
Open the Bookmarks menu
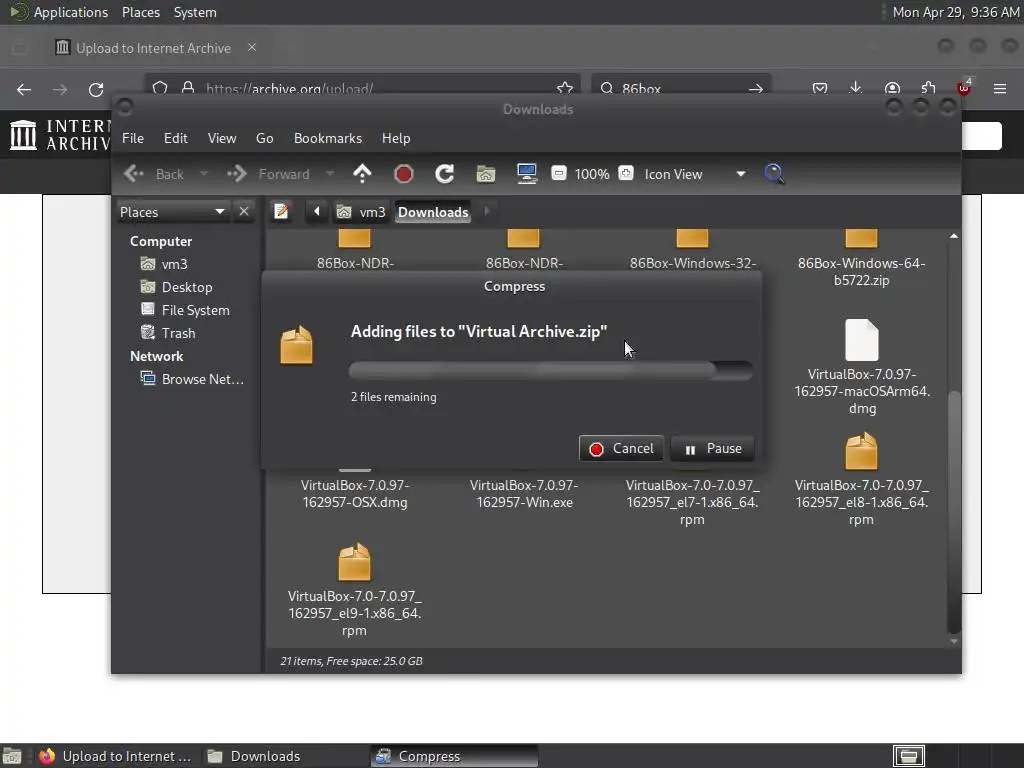328,138
